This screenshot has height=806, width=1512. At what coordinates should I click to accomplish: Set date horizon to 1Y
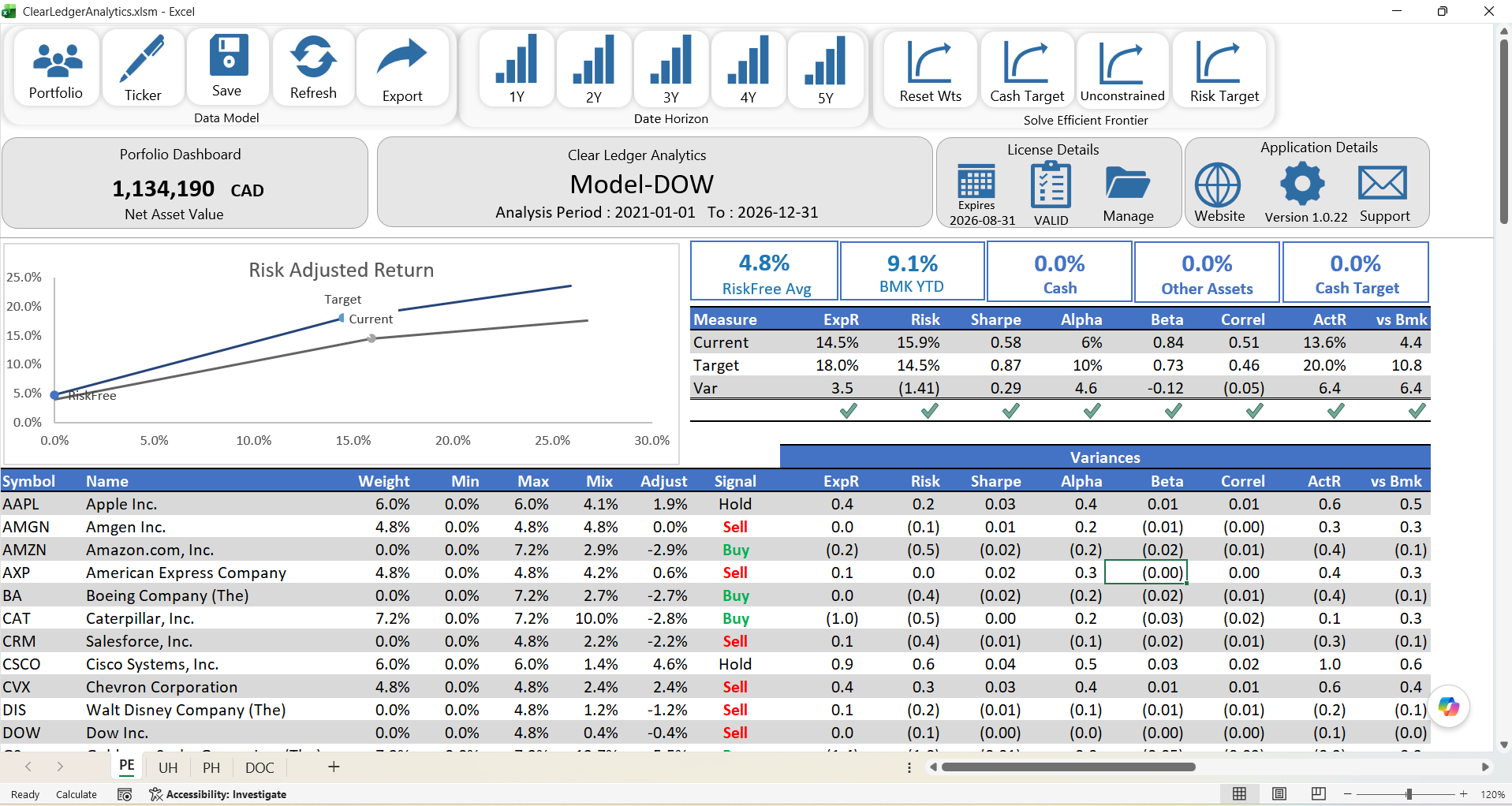click(x=516, y=59)
